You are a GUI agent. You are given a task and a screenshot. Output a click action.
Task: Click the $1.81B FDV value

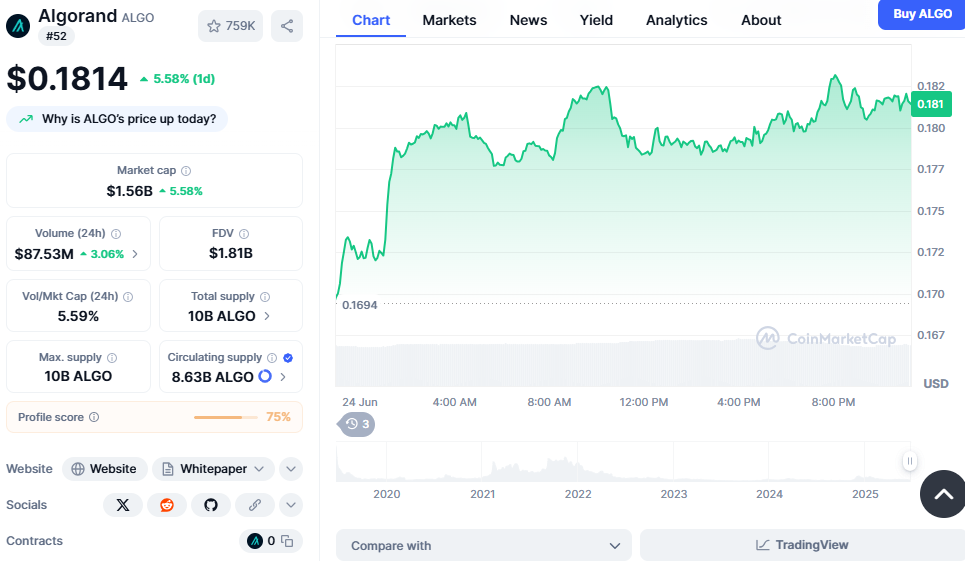click(x=231, y=253)
